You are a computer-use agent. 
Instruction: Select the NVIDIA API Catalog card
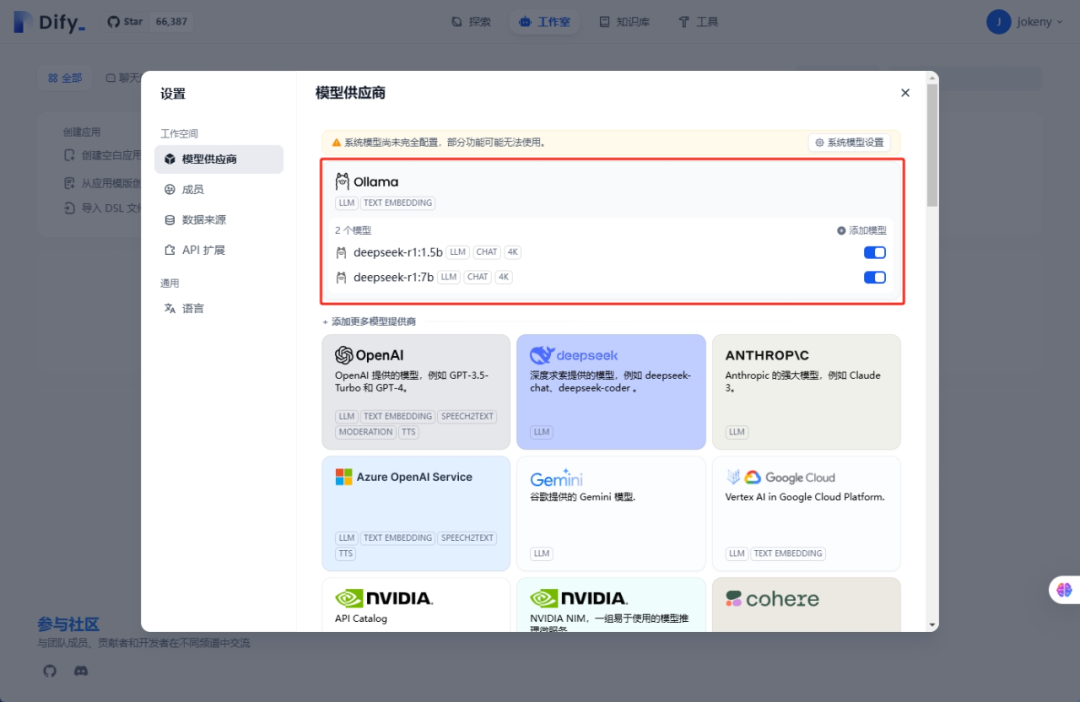pyautogui.click(x=416, y=604)
